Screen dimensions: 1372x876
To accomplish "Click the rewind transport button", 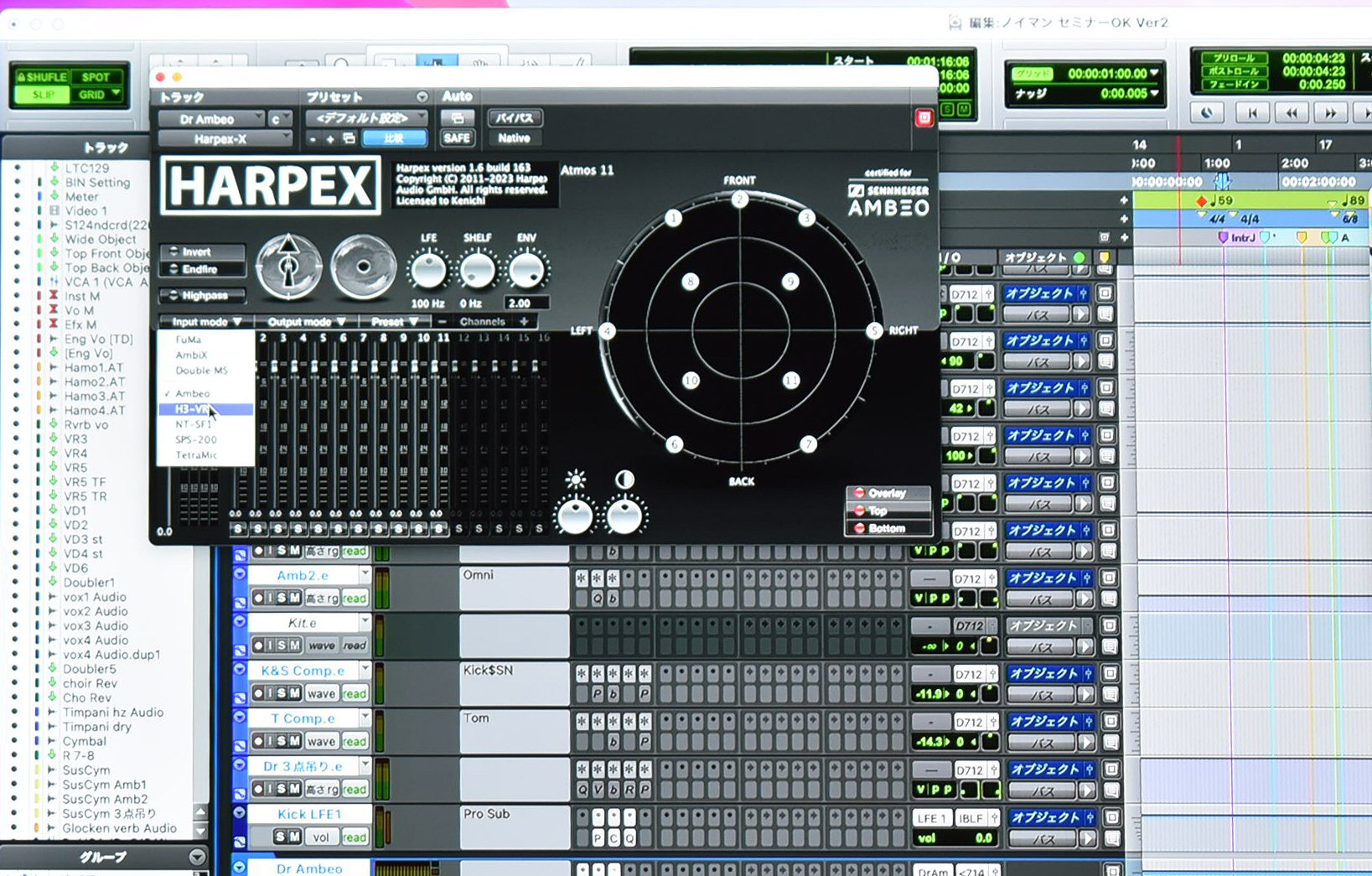I will coord(1292,113).
